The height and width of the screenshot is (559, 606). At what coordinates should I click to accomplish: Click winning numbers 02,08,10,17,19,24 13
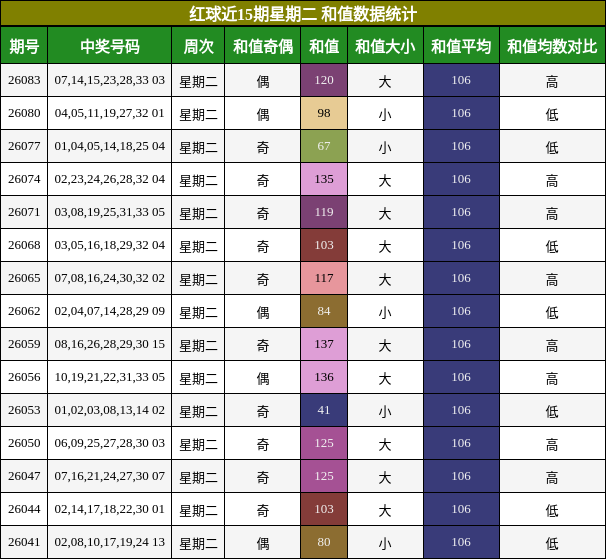pyautogui.click(x=109, y=542)
